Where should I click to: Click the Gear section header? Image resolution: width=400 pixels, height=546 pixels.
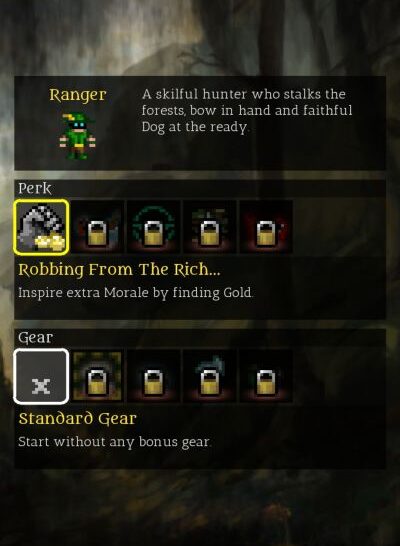[x=35, y=337]
